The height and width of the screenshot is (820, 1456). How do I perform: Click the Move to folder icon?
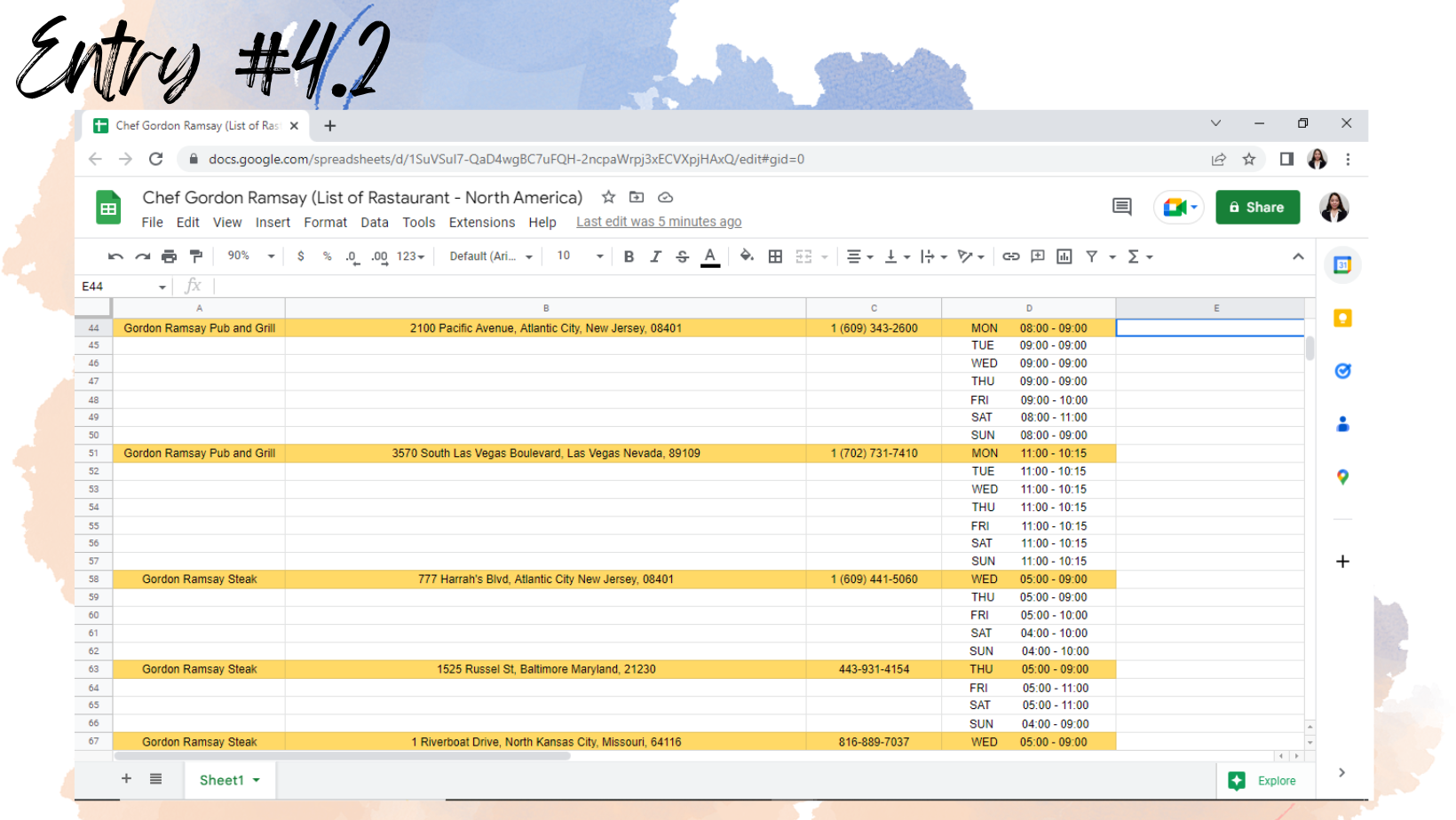click(x=637, y=197)
